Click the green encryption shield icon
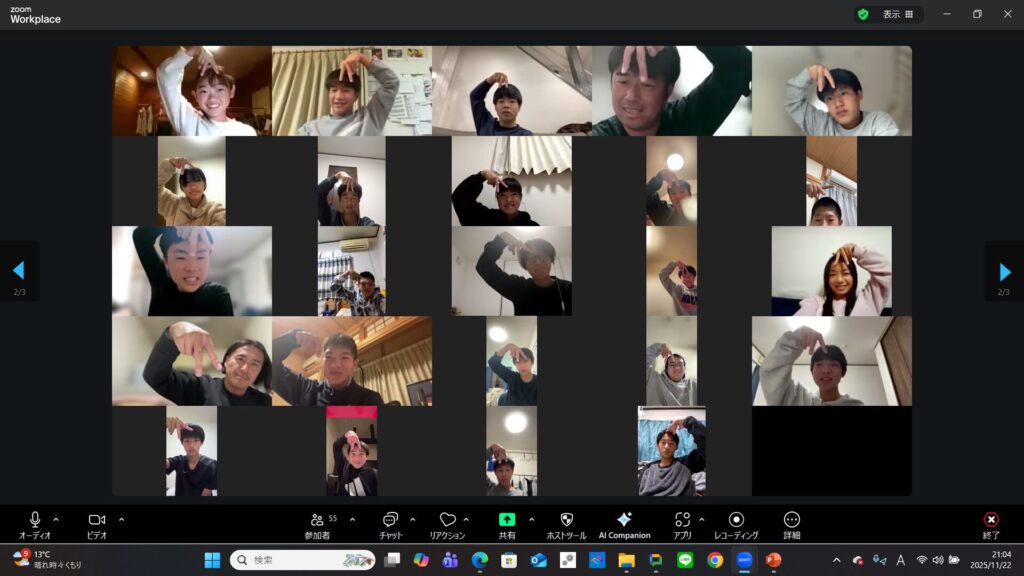The height and width of the screenshot is (576, 1024). (863, 15)
